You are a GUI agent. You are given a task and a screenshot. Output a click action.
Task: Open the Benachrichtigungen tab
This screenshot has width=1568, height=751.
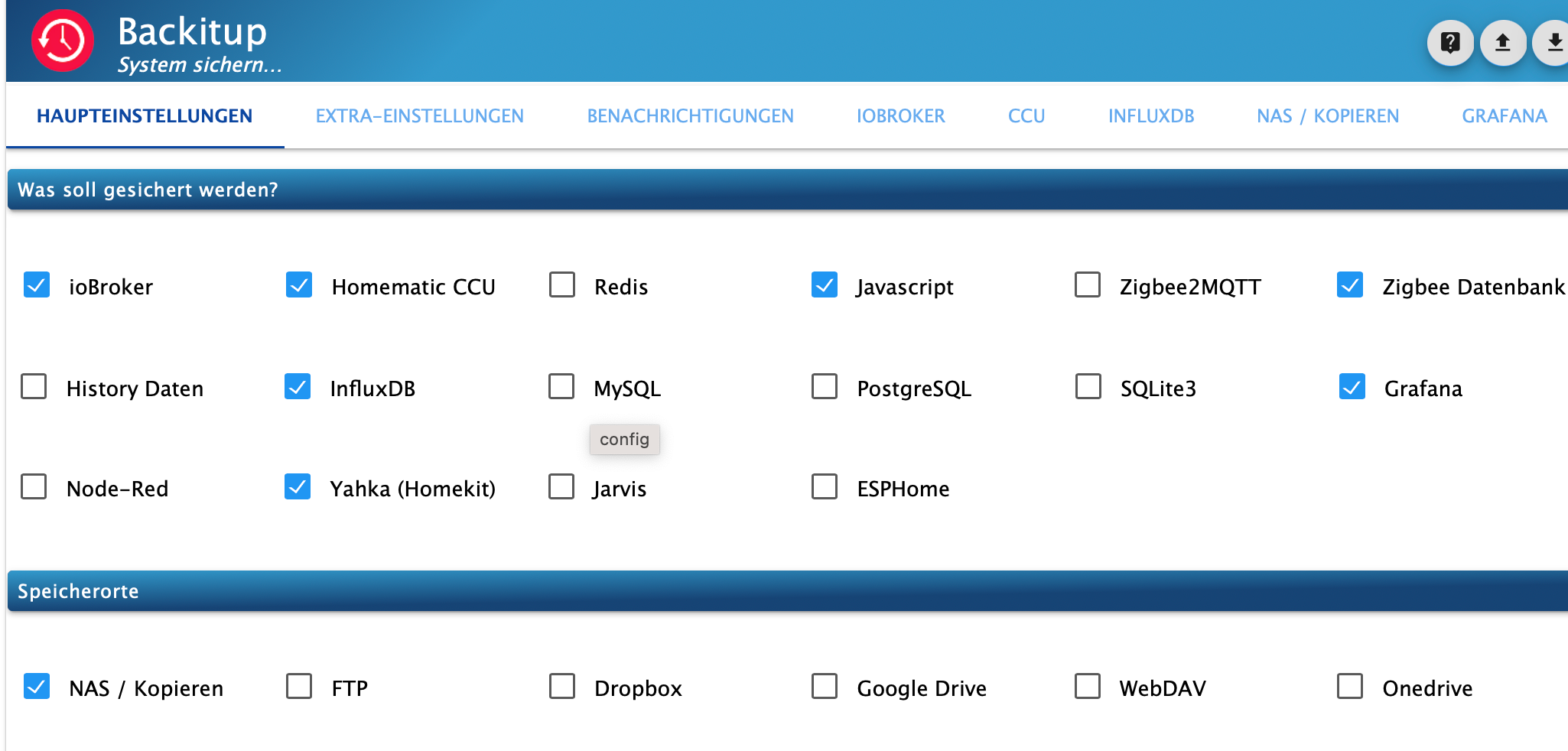(690, 116)
